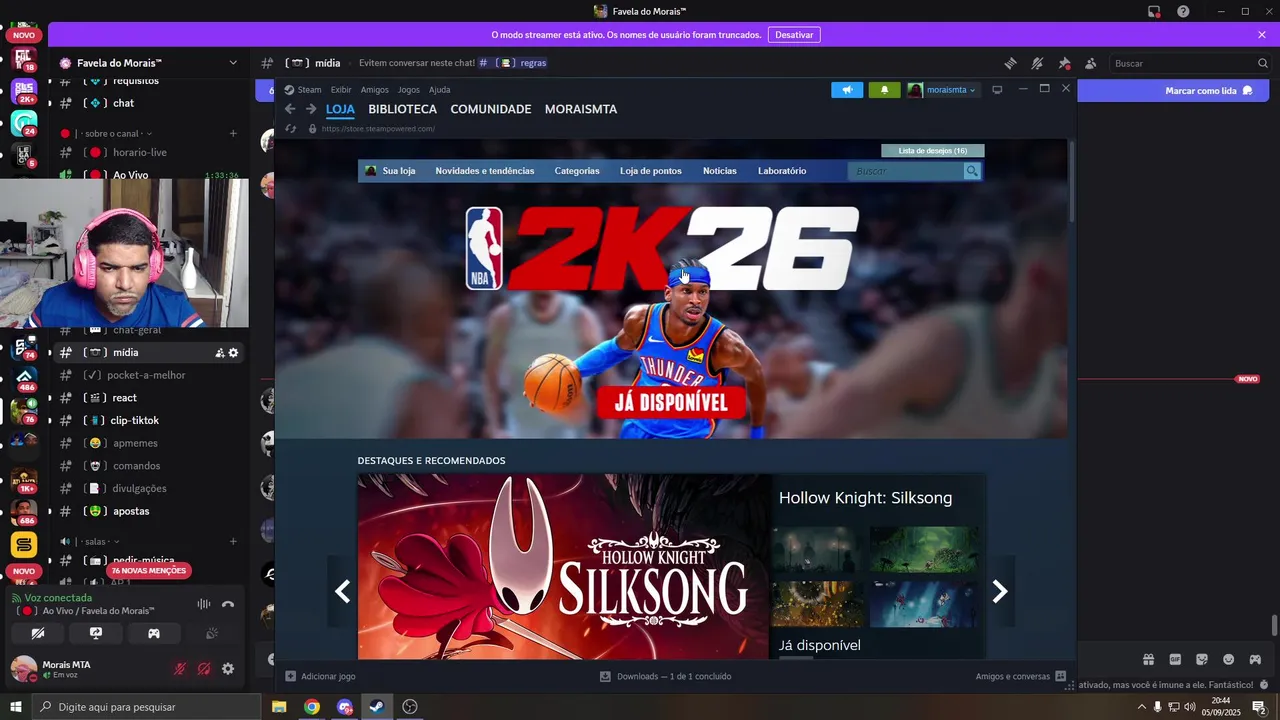The image size is (1280, 720).
Task: Open Lista de desejos (16) button
Action: (x=933, y=151)
